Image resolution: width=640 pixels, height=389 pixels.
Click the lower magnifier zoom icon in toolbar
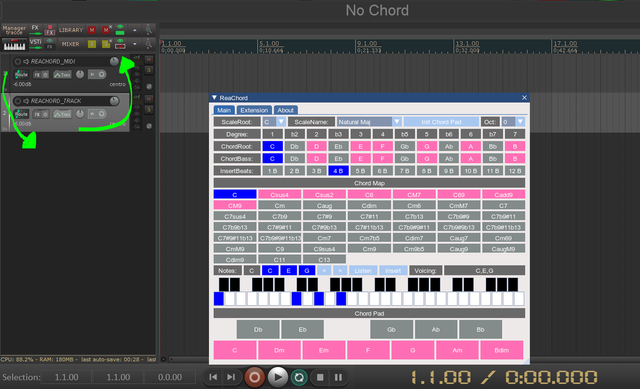pos(149,44)
